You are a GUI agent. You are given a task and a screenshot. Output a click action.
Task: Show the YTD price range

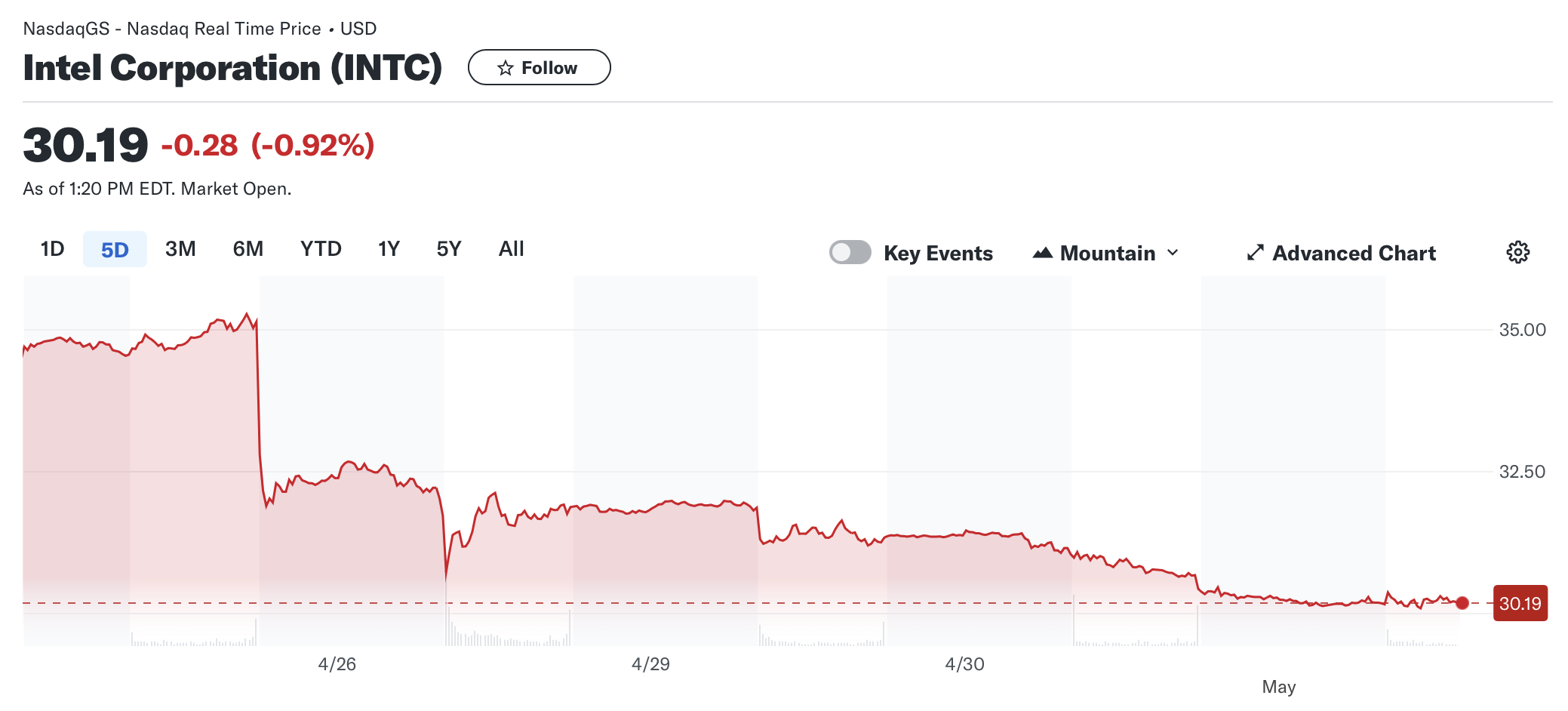pyautogui.click(x=321, y=249)
